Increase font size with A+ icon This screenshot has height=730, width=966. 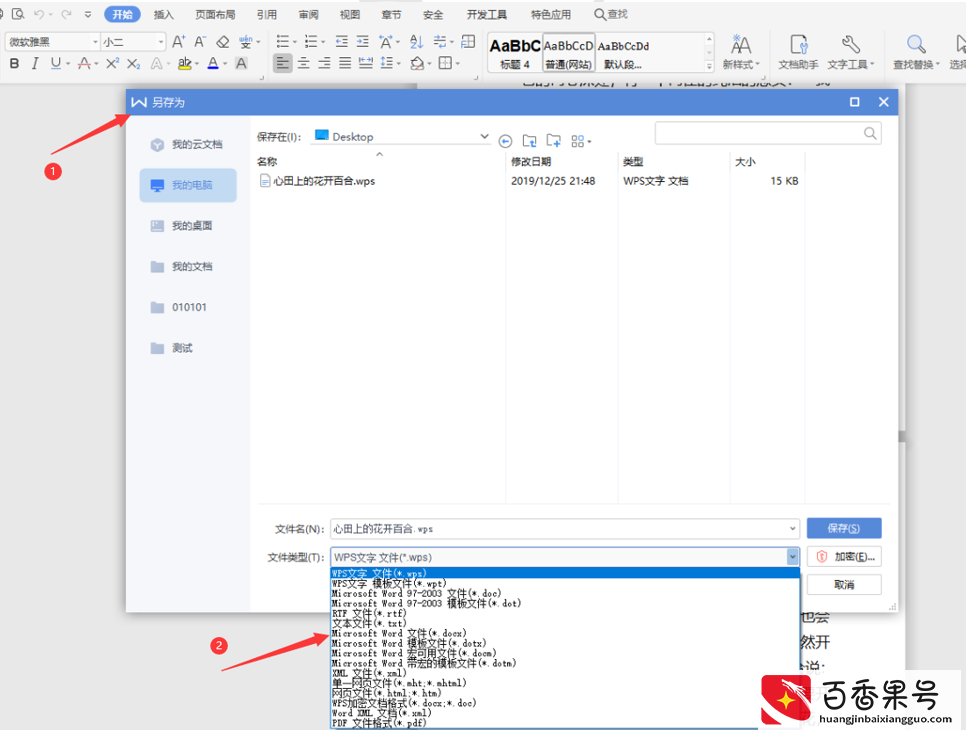coord(179,42)
